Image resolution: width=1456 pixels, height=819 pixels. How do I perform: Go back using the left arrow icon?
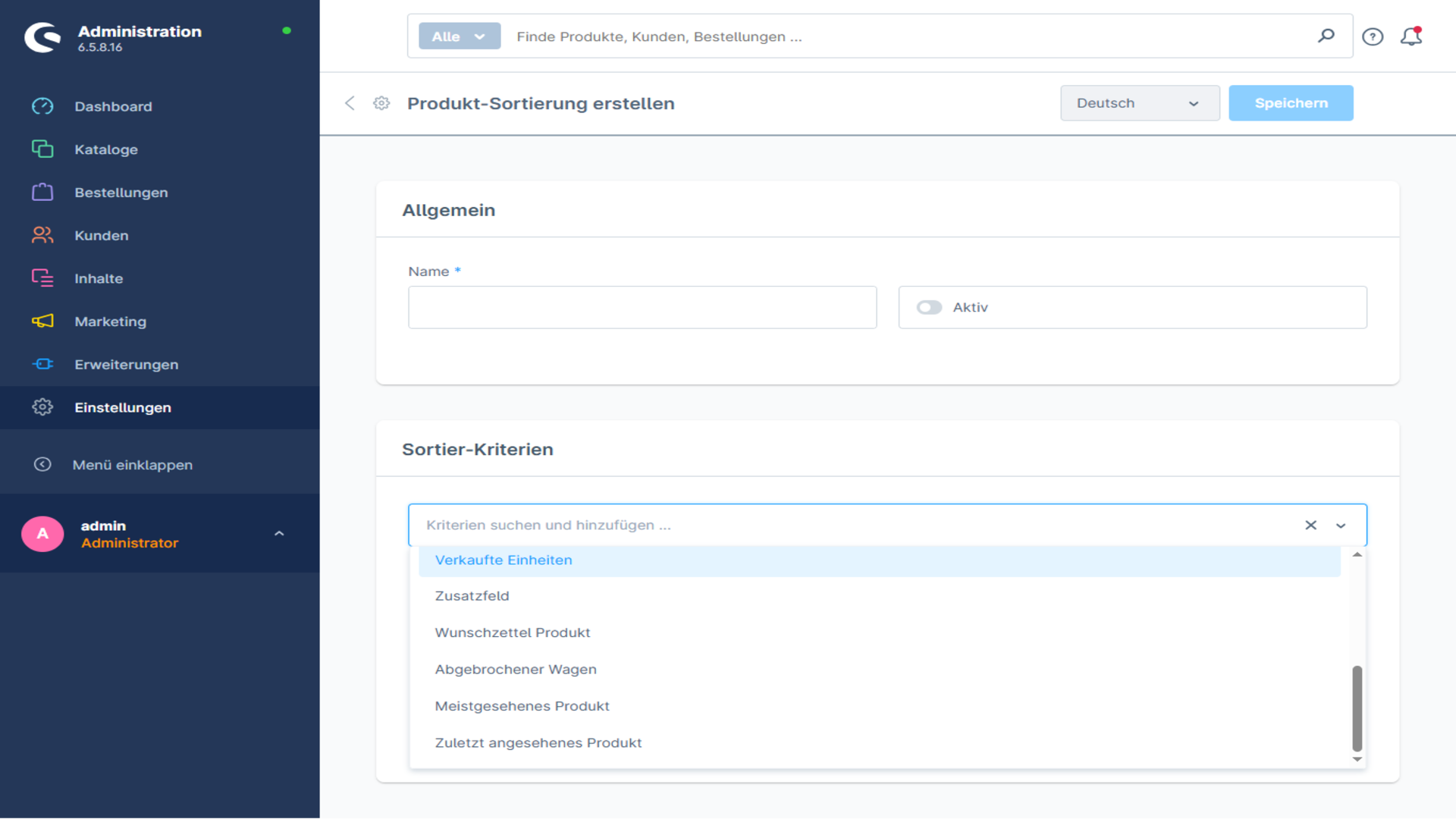(350, 103)
